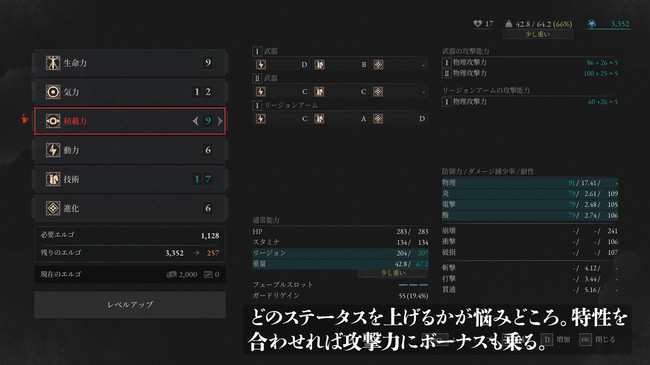The height and width of the screenshot is (365, 650).
Task: Click the ガードリゲイン value 55 (19.4%)
Action: (x=413, y=296)
